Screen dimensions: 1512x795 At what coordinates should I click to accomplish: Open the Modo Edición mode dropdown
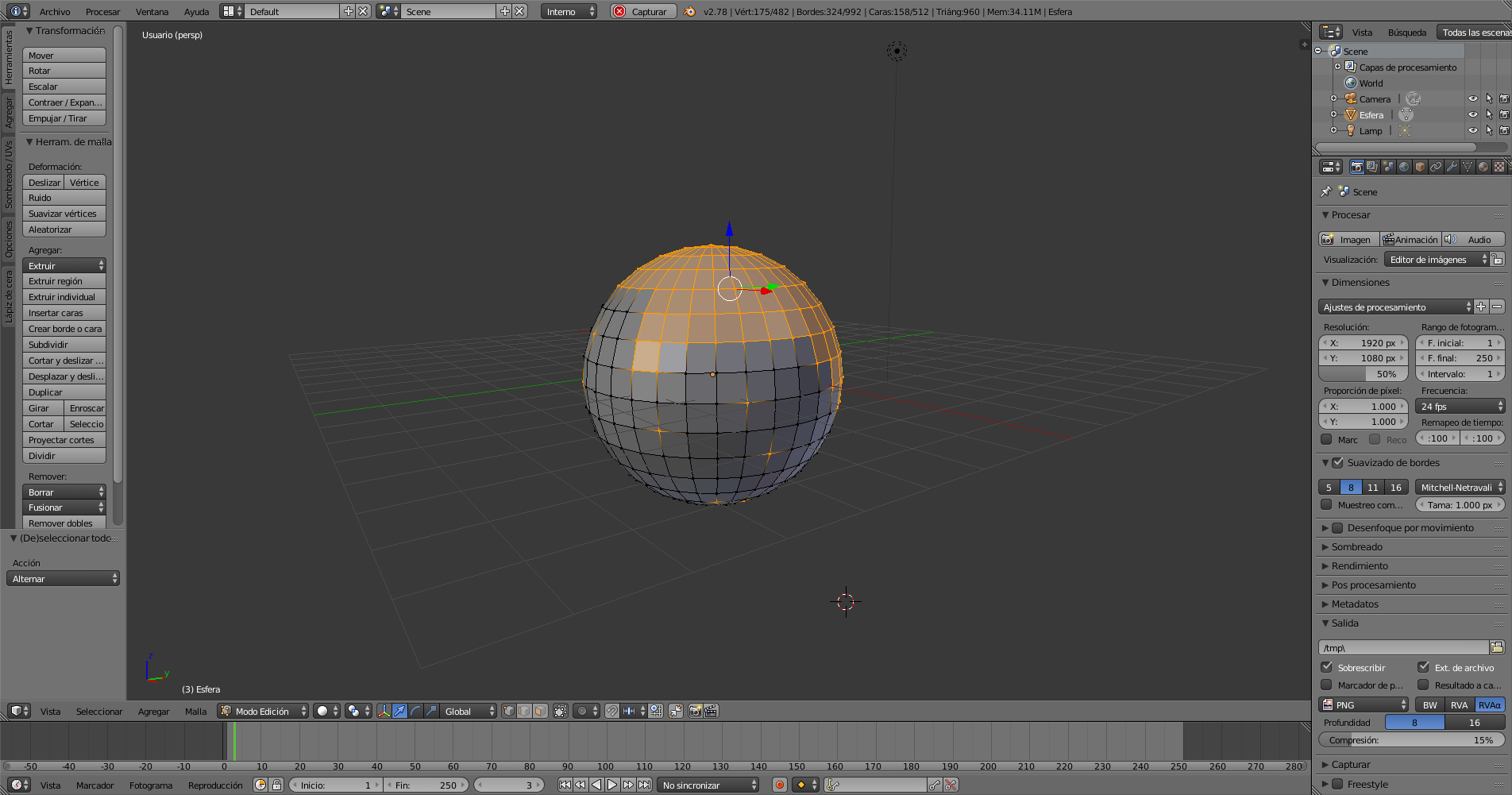click(263, 711)
